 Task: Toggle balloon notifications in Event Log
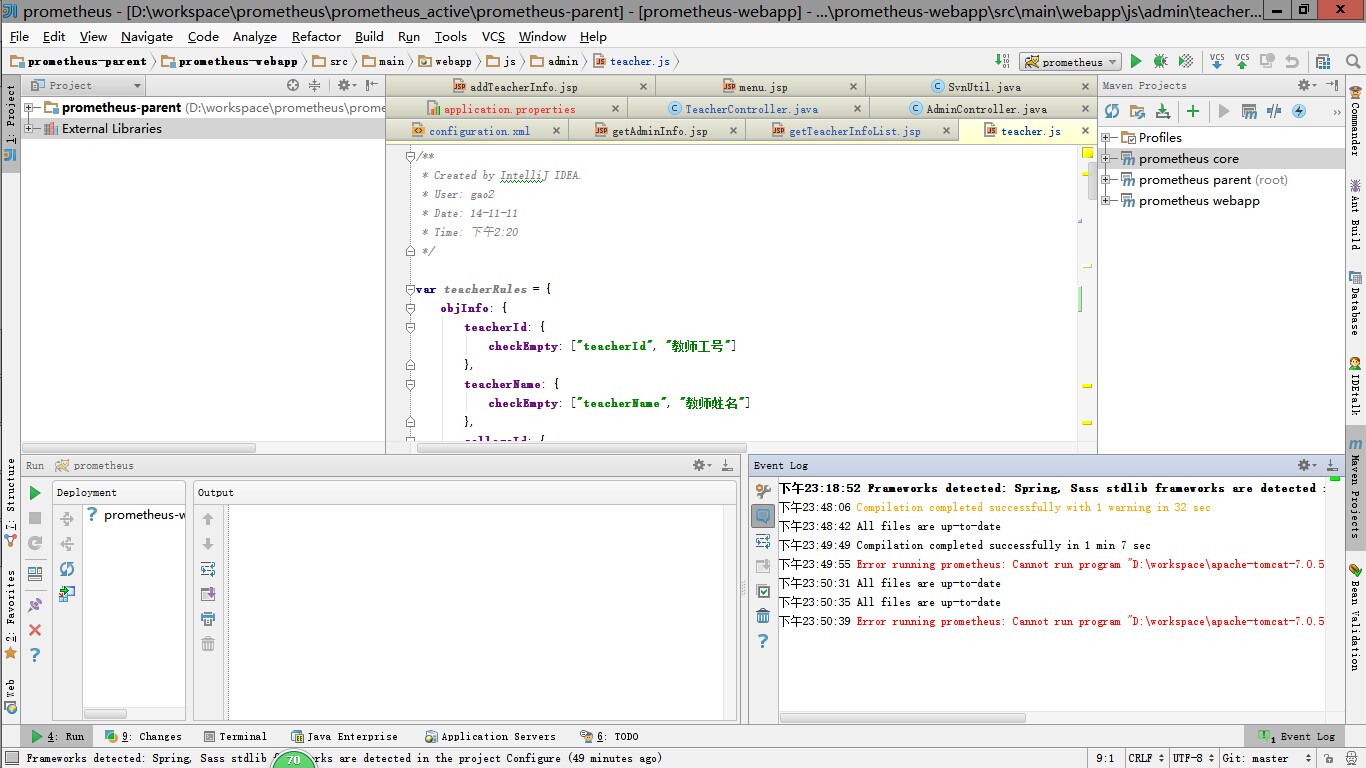(x=763, y=516)
